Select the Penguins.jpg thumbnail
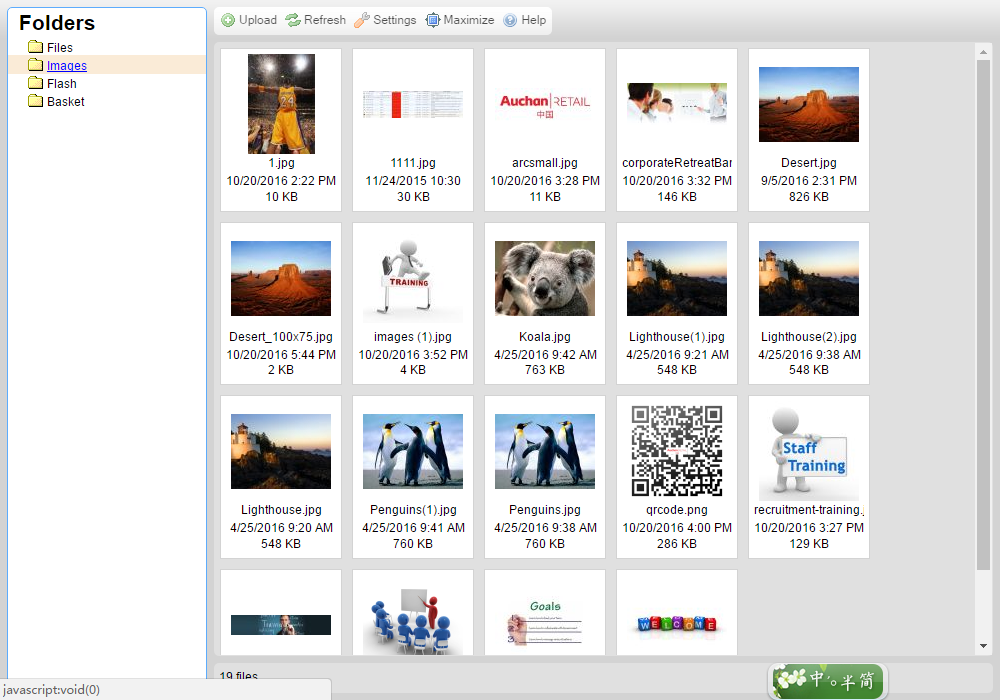Viewport: 1000px width, 700px height. coord(545,451)
